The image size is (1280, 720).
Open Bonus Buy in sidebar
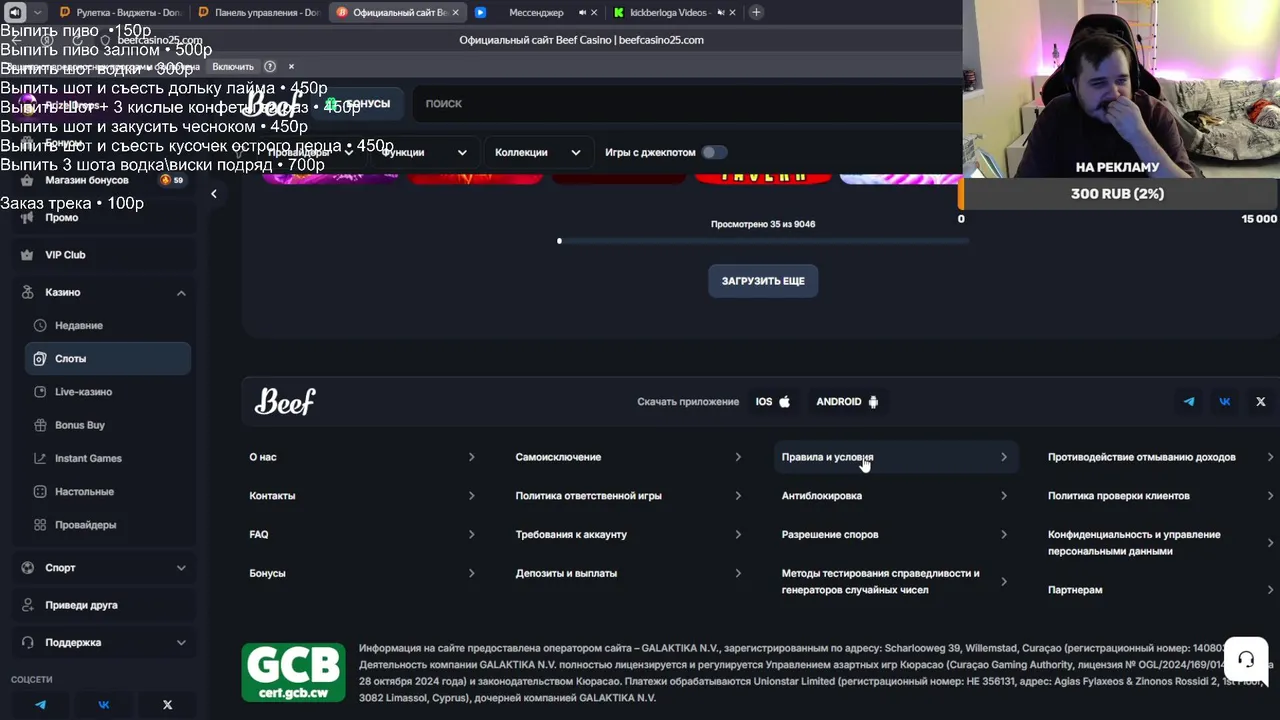108,425
